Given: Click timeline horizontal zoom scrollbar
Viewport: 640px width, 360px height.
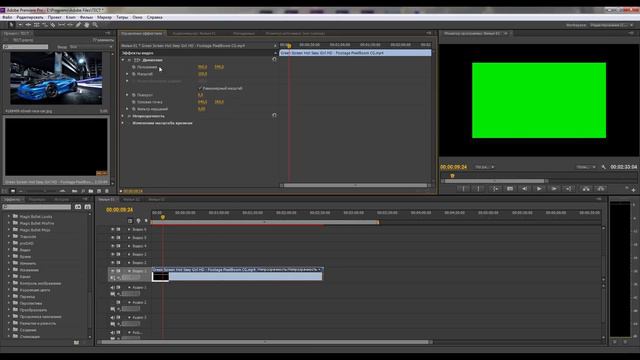Looking at the screenshot, I should tap(265, 342).
